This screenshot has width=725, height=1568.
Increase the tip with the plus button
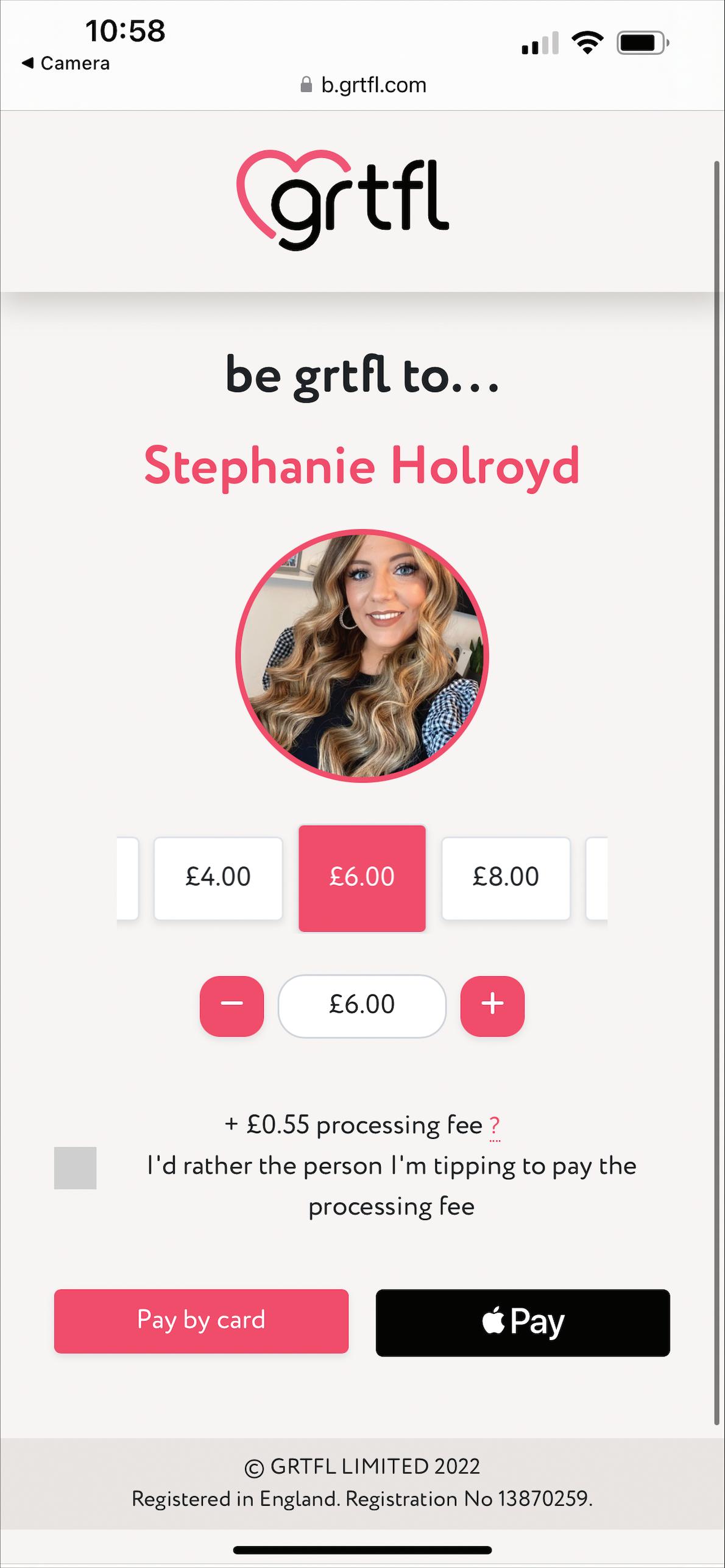[x=492, y=1006]
